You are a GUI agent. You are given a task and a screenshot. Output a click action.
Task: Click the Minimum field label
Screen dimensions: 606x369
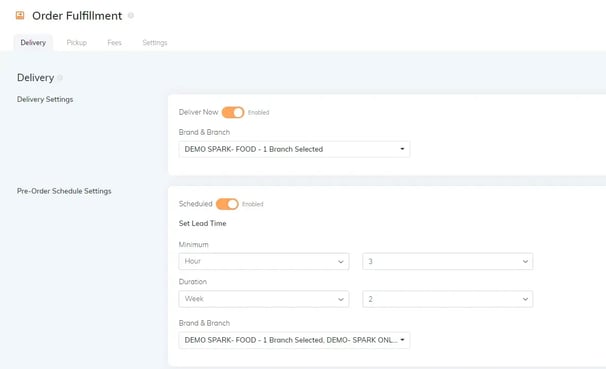pyautogui.click(x=193, y=245)
